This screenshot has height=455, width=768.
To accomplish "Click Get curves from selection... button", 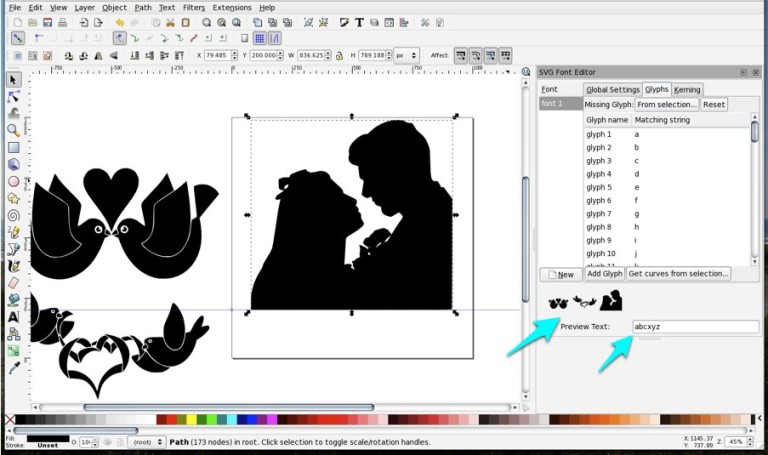I will [x=678, y=274].
